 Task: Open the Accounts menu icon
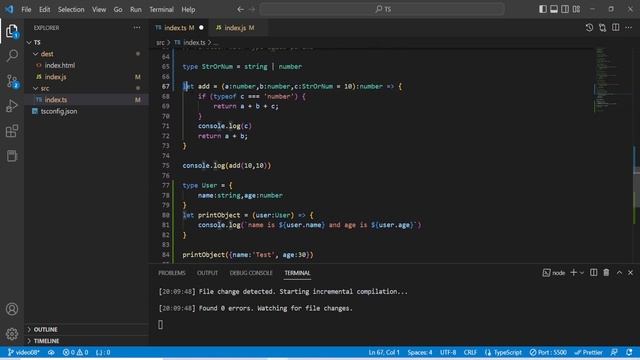[12, 309]
